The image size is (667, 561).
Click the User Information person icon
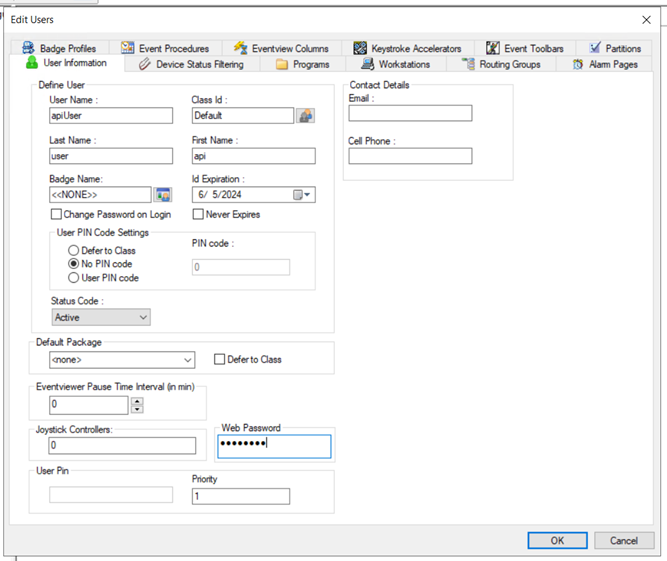tap(32, 62)
